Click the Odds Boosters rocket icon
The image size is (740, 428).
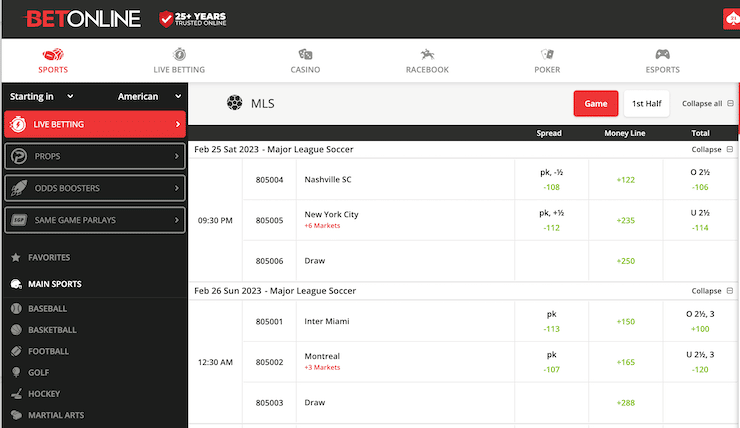(x=19, y=188)
